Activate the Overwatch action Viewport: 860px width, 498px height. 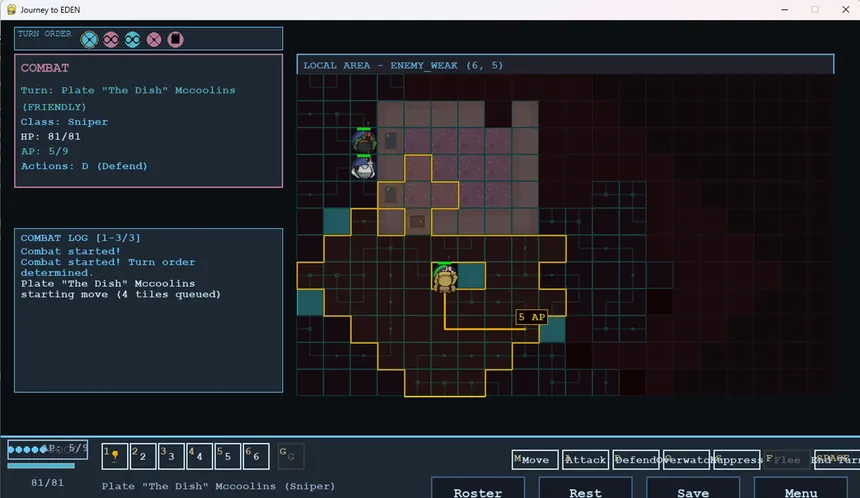686,460
